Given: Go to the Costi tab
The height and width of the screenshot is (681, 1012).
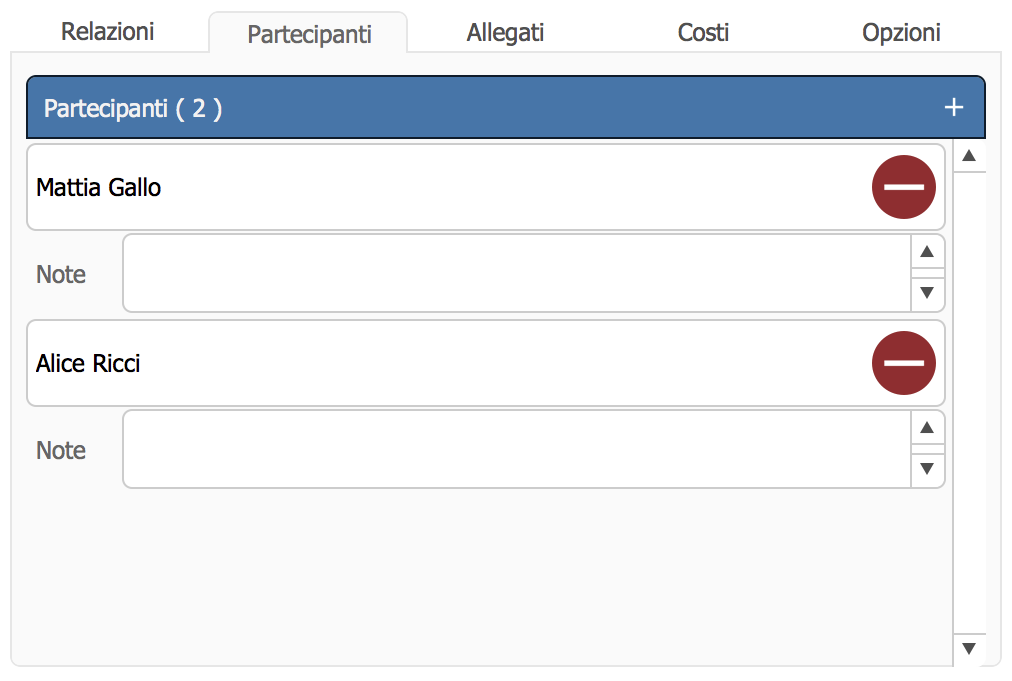Looking at the screenshot, I should click(x=703, y=32).
